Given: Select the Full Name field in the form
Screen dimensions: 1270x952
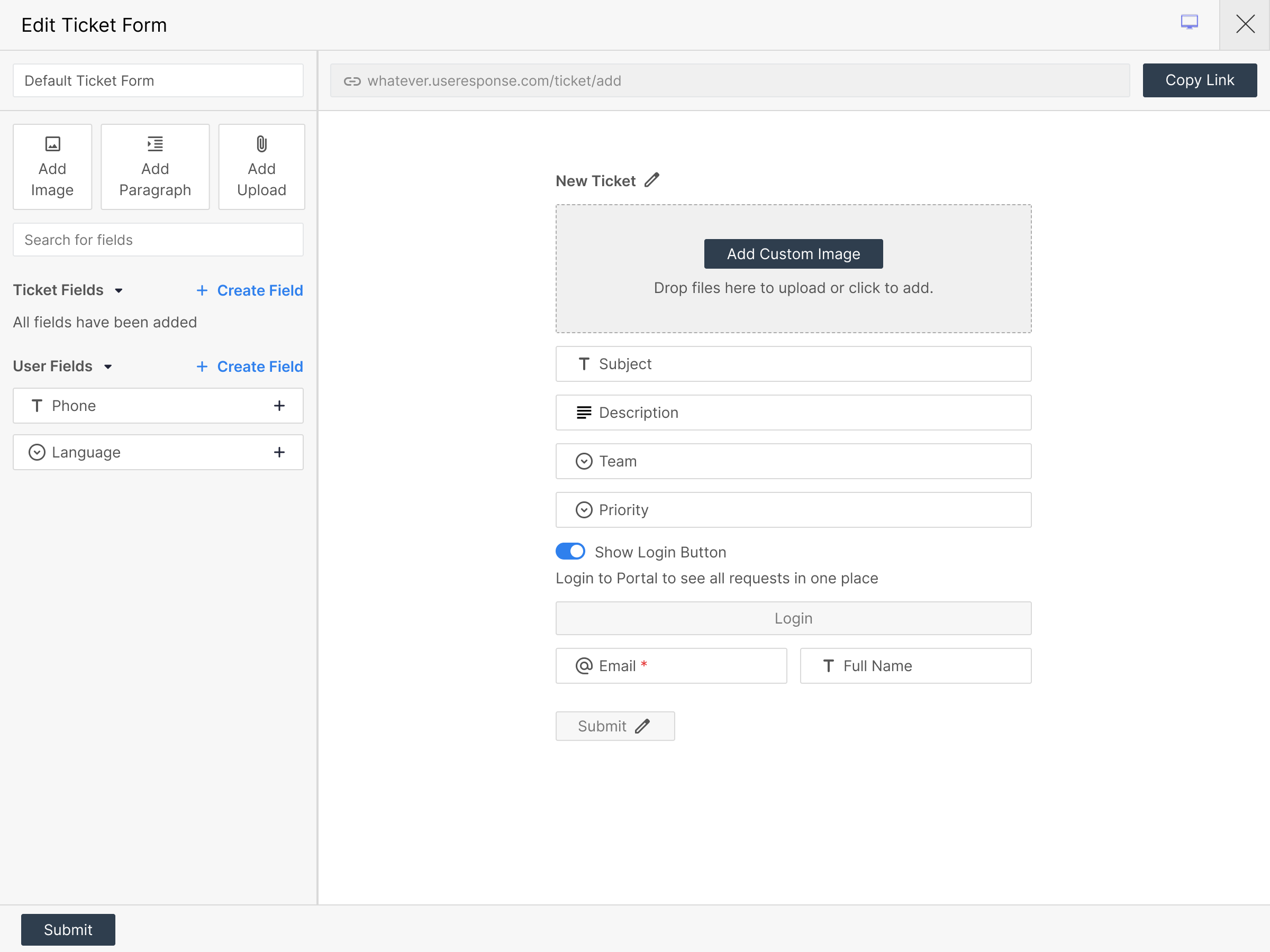Looking at the screenshot, I should pos(916,666).
